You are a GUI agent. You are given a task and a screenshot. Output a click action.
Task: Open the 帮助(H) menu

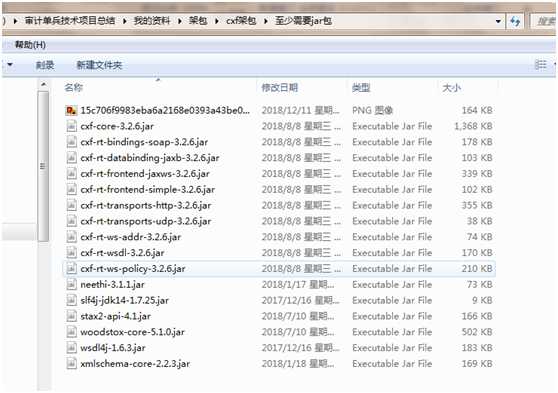[x=30, y=45]
